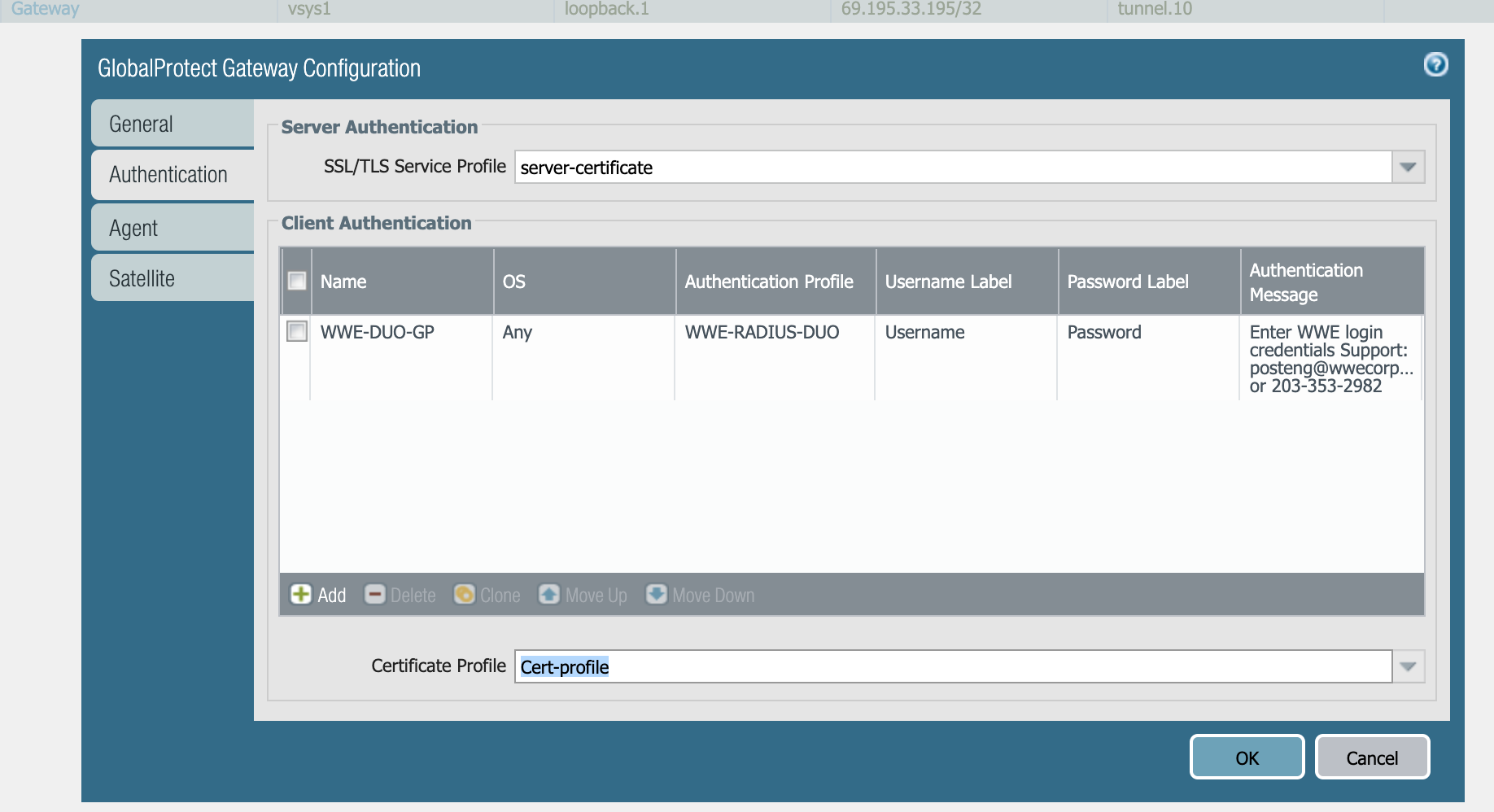
Task: Click the Clone icon in toolbar
Action: [464, 595]
